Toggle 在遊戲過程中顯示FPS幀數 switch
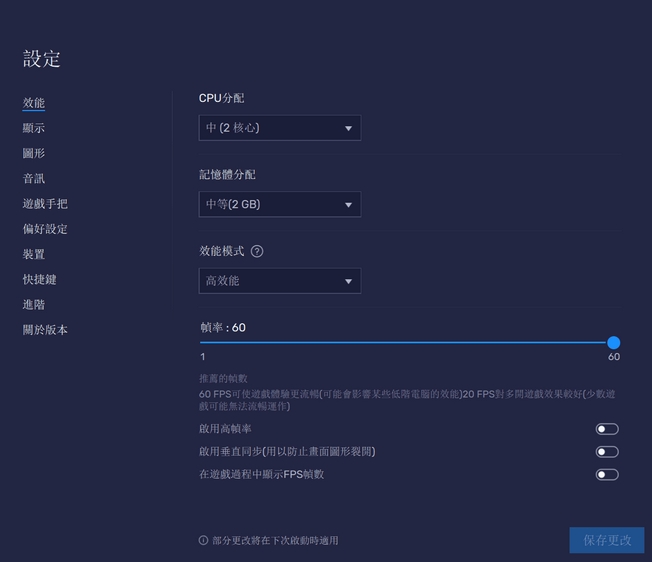This screenshot has width=652, height=562. (607, 475)
